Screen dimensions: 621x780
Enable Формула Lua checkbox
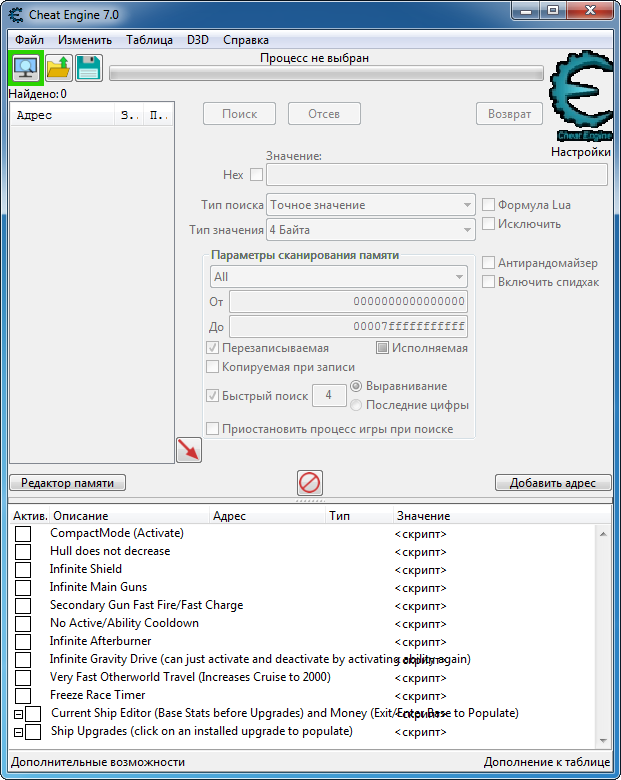coord(489,204)
